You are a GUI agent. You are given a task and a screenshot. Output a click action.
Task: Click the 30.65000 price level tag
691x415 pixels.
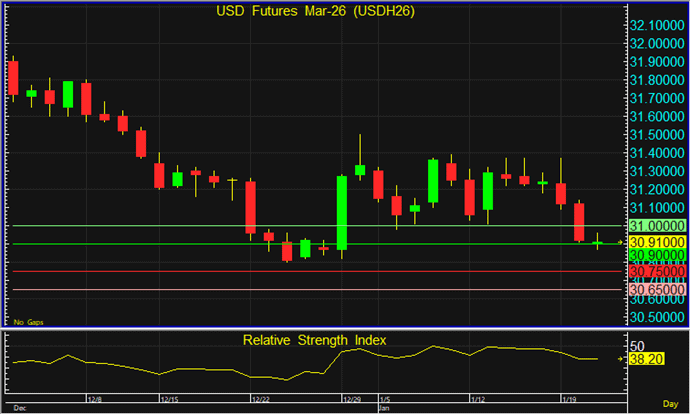tap(656, 289)
